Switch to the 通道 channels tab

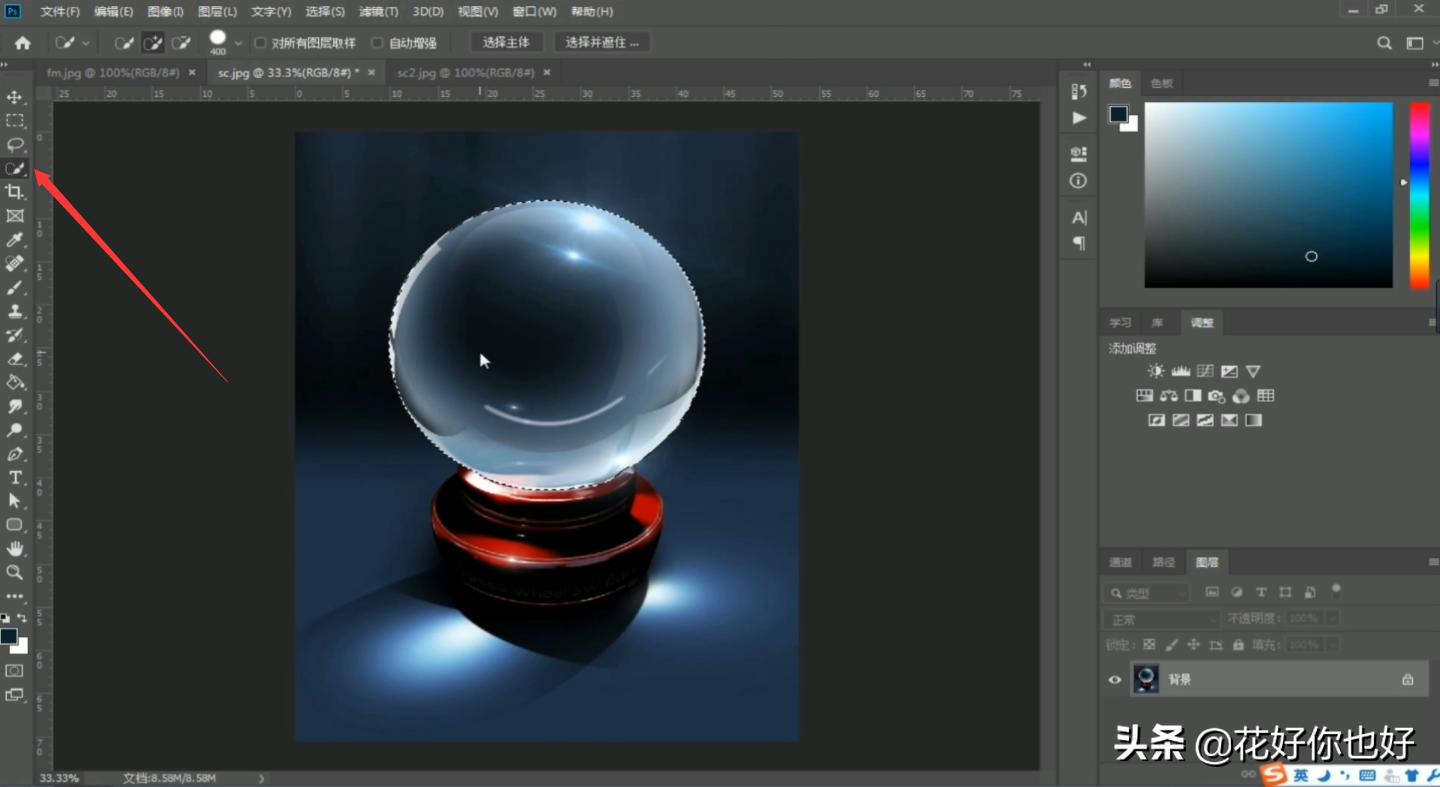coord(1119,561)
